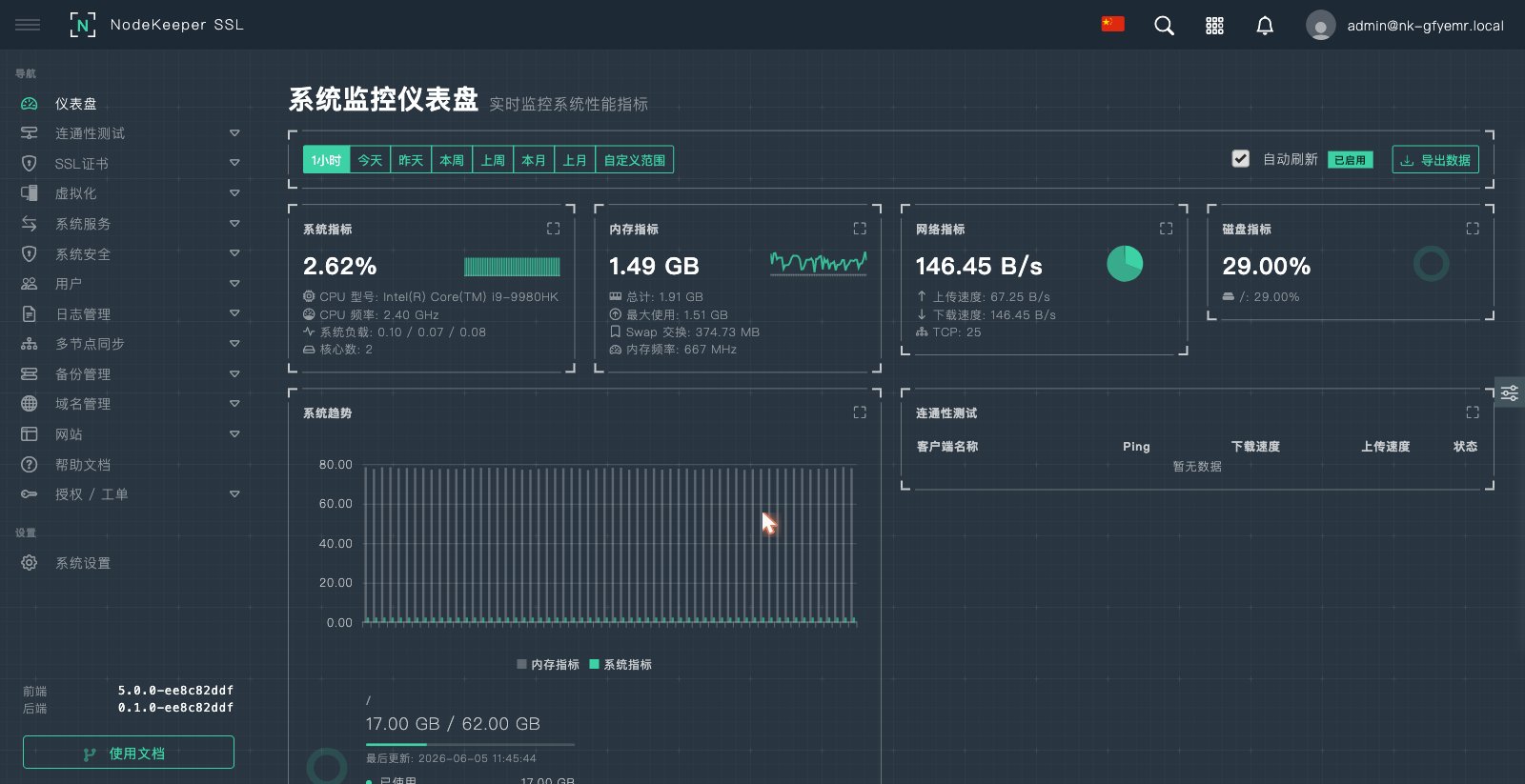Click the 导出数据 export button

pos(1435,160)
